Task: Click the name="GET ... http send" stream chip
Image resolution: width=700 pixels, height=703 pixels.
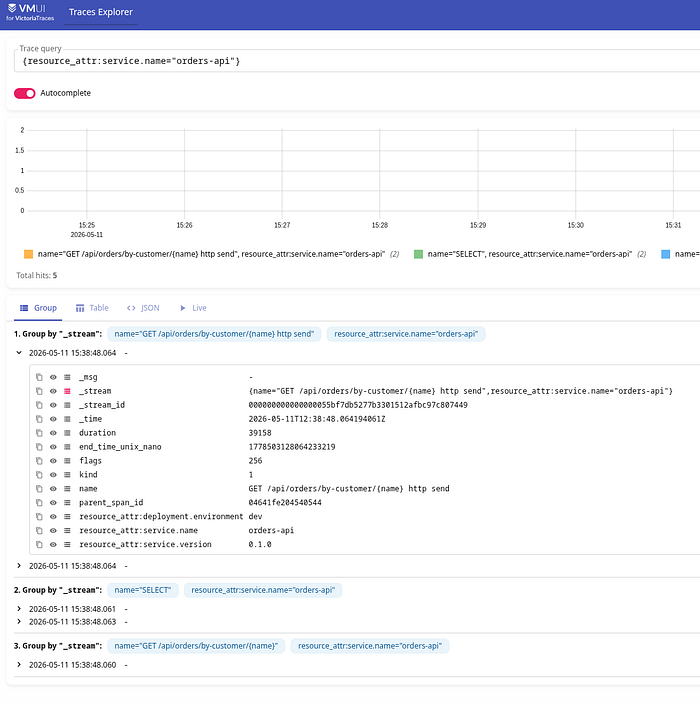Action: point(214,334)
